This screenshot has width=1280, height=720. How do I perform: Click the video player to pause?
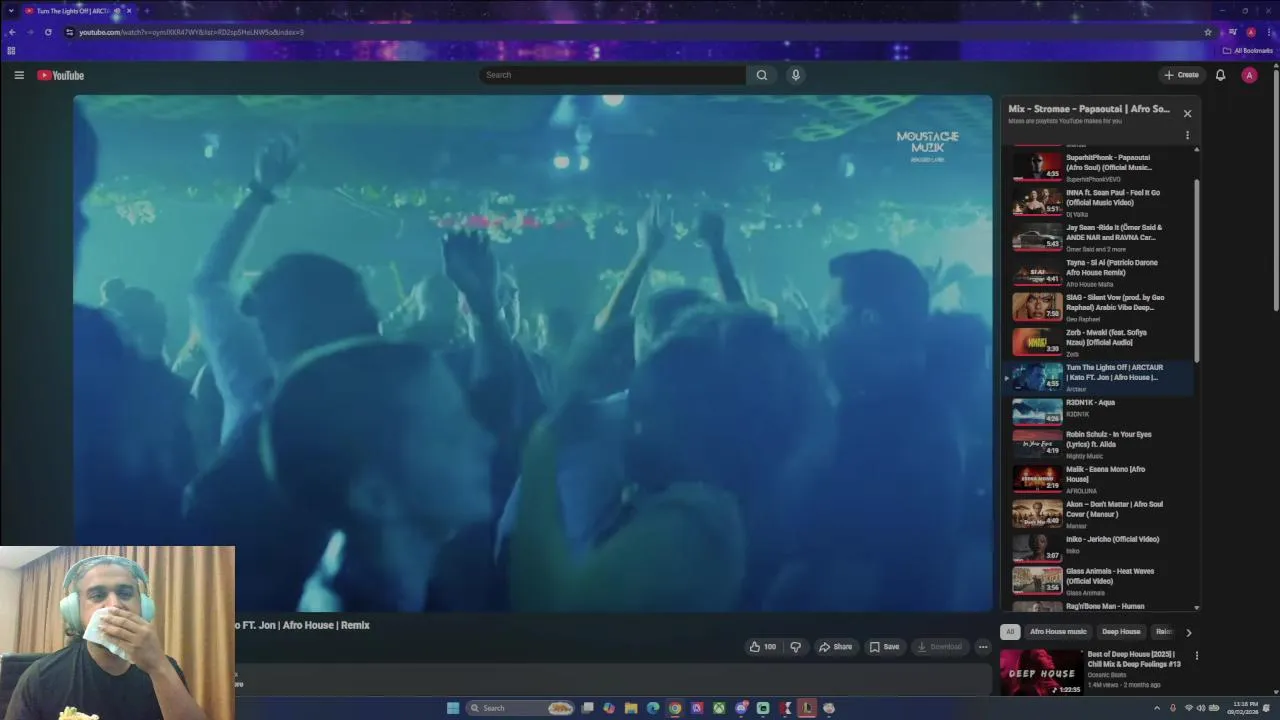point(532,352)
